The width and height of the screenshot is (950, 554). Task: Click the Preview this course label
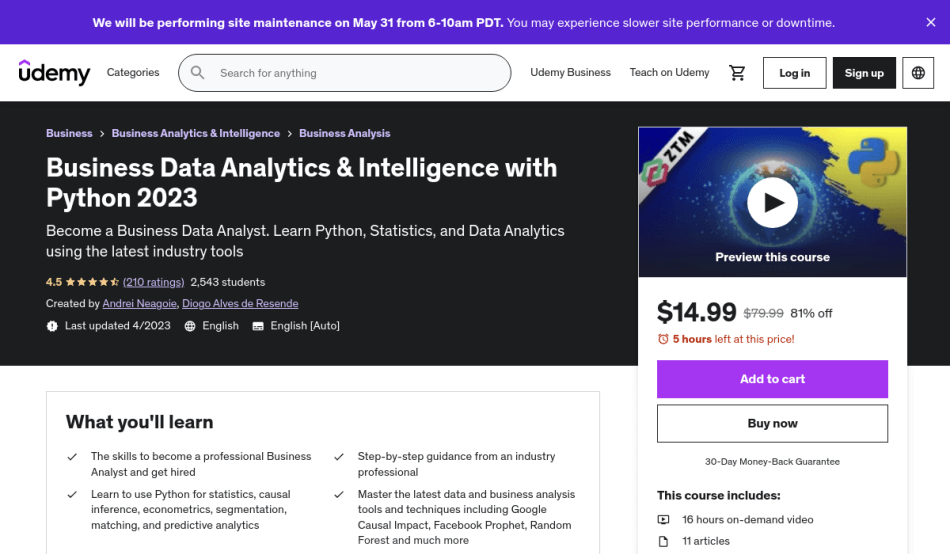[772, 257]
